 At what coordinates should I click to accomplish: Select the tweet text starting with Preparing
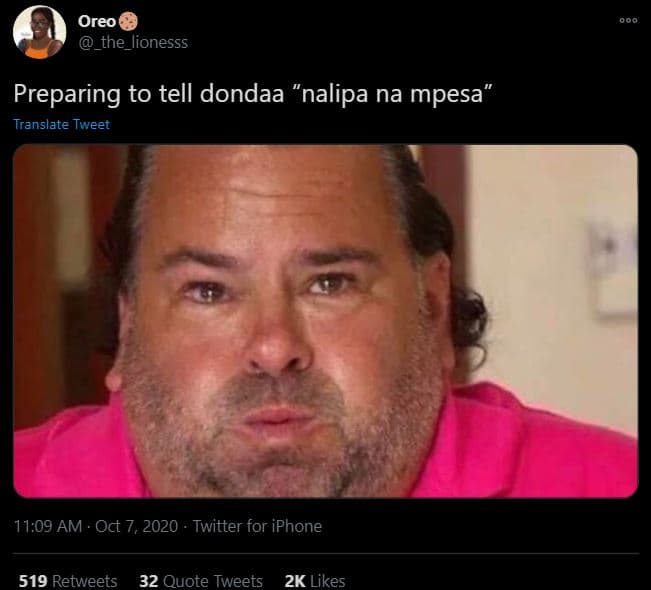253,94
